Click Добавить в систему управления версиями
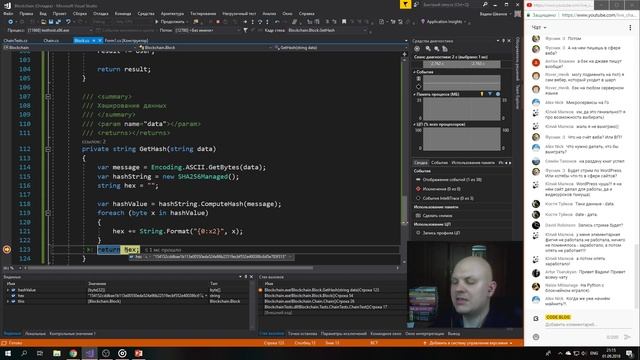Screen dimensions: 640x360 (469, 343)
